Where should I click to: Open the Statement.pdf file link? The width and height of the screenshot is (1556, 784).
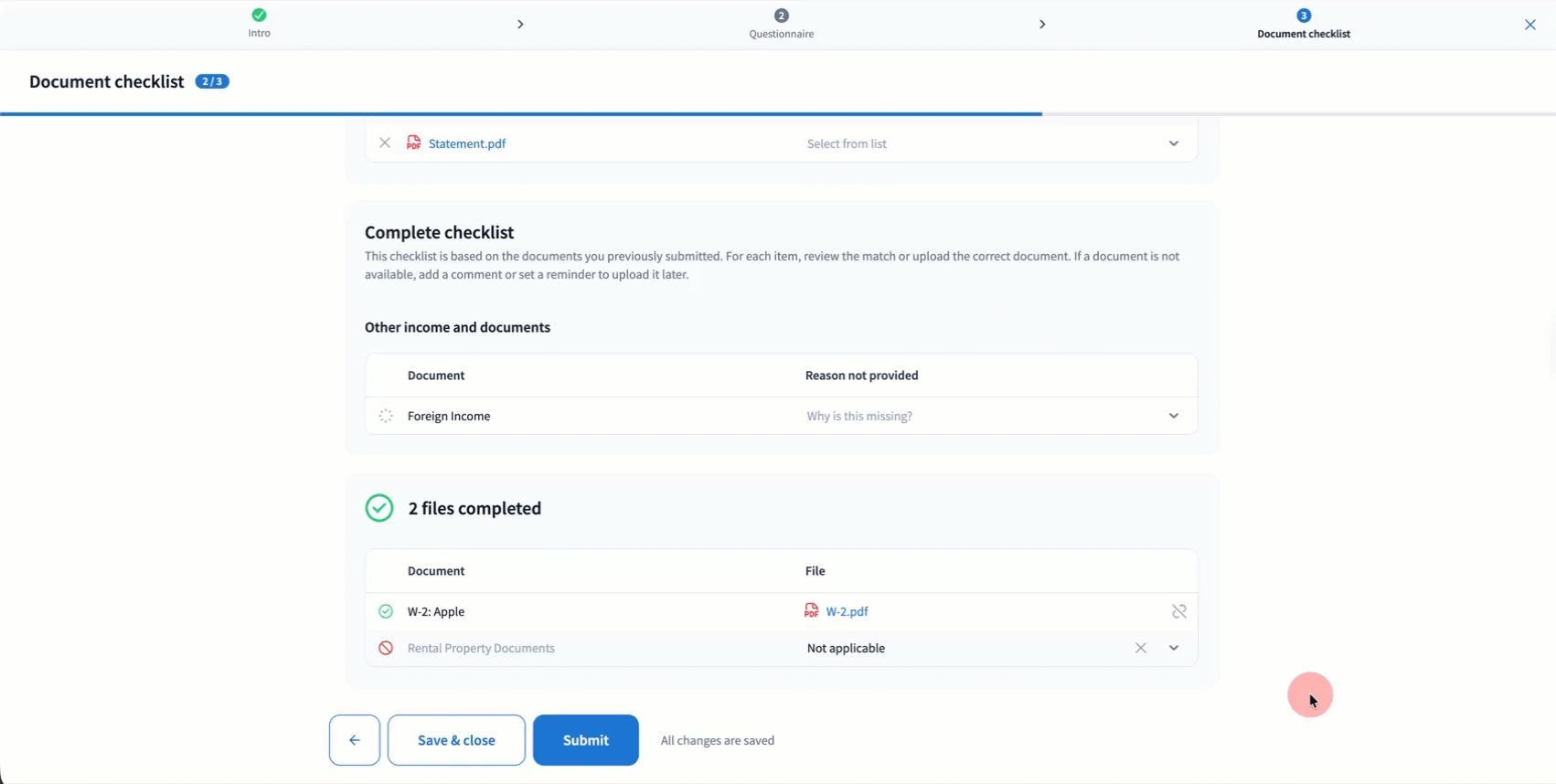click(x=467, y=143)
